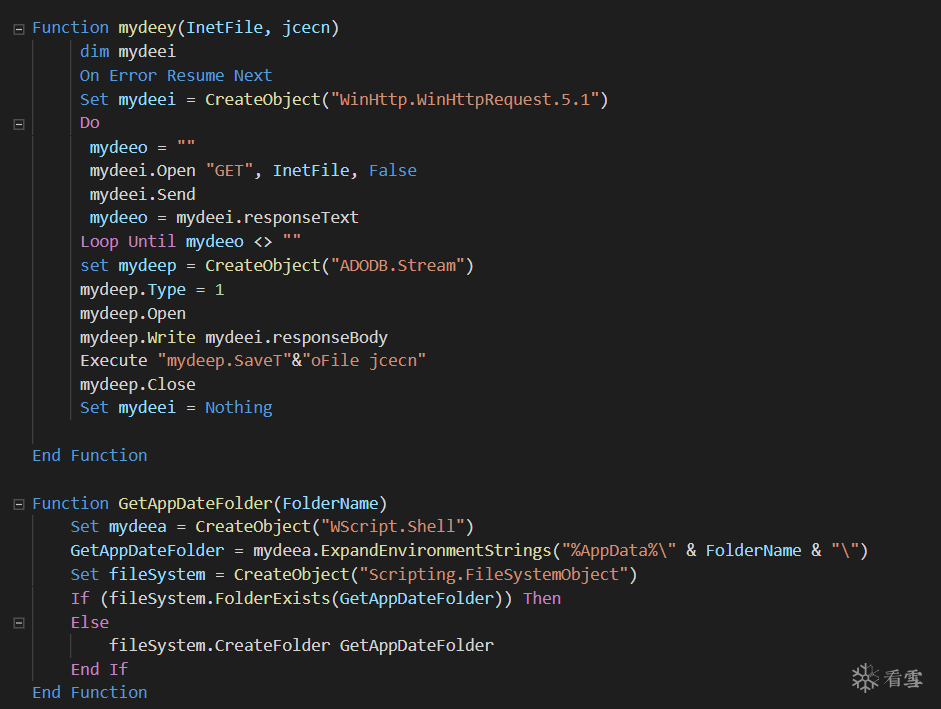This screenshot has width=941, height=709.
Task: Click the Nothing keyword
Action: (238, 408)
